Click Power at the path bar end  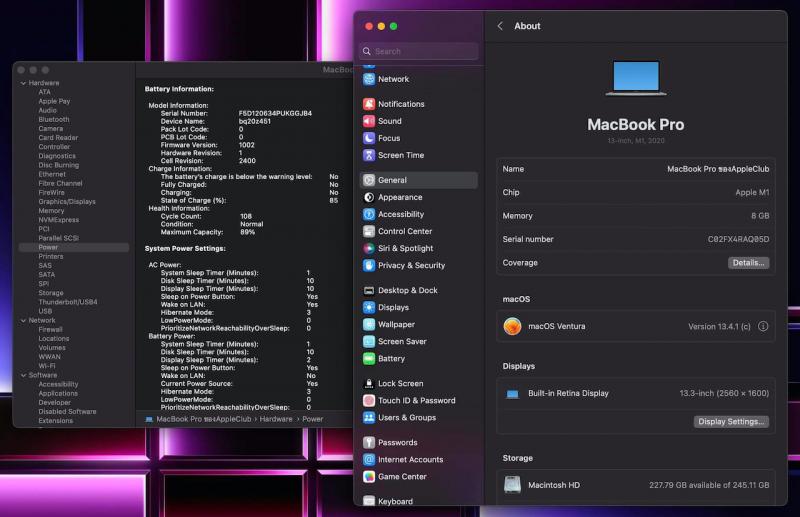(x=312, y=419)
